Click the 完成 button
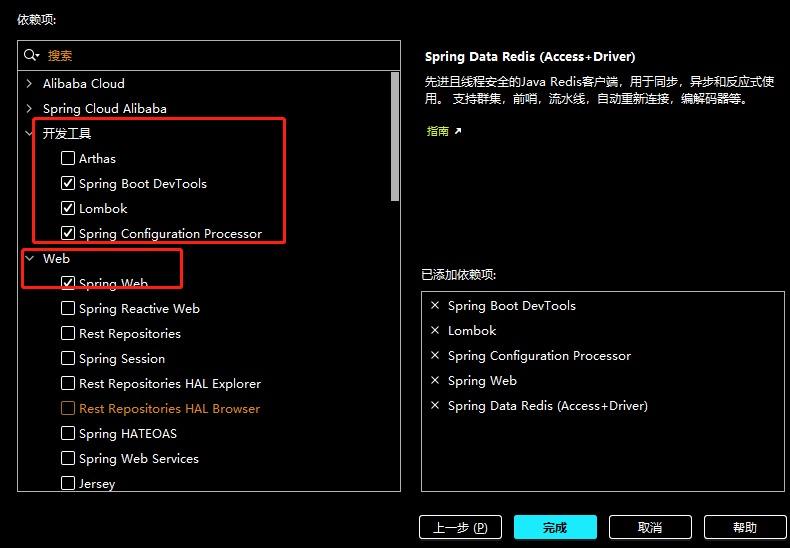The width and height of the screenshot is (790, 548). click(x=555, y=527)
